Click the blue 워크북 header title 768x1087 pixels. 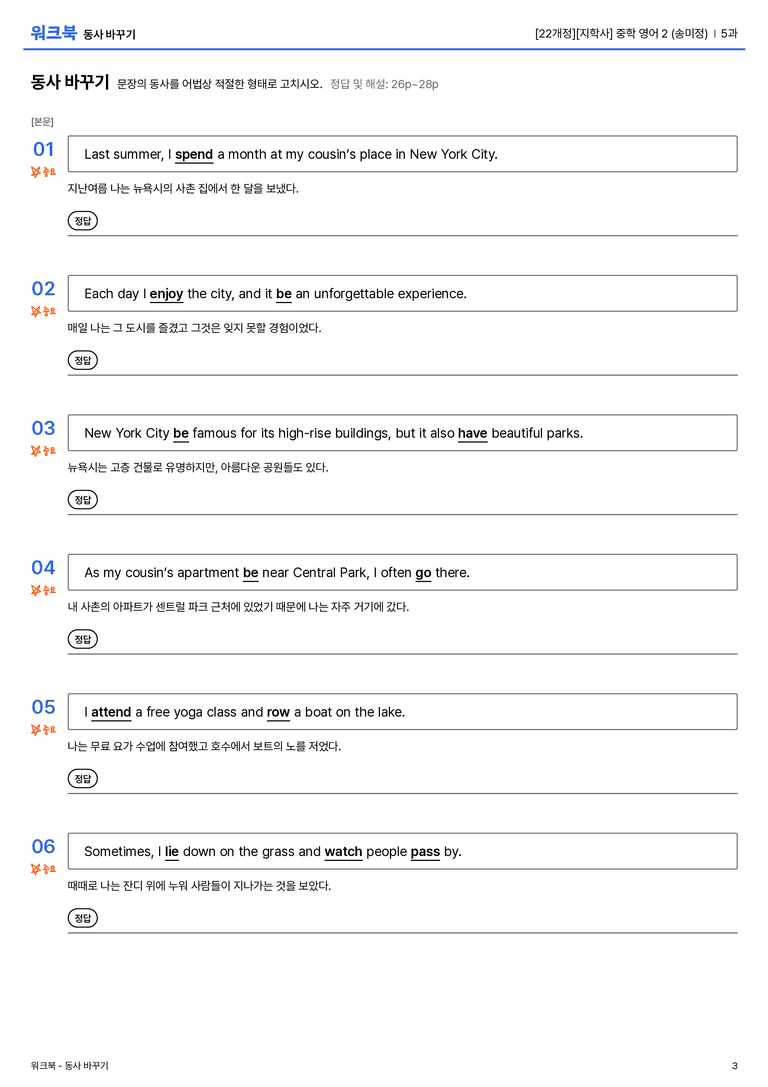click(x=53, y=33)
